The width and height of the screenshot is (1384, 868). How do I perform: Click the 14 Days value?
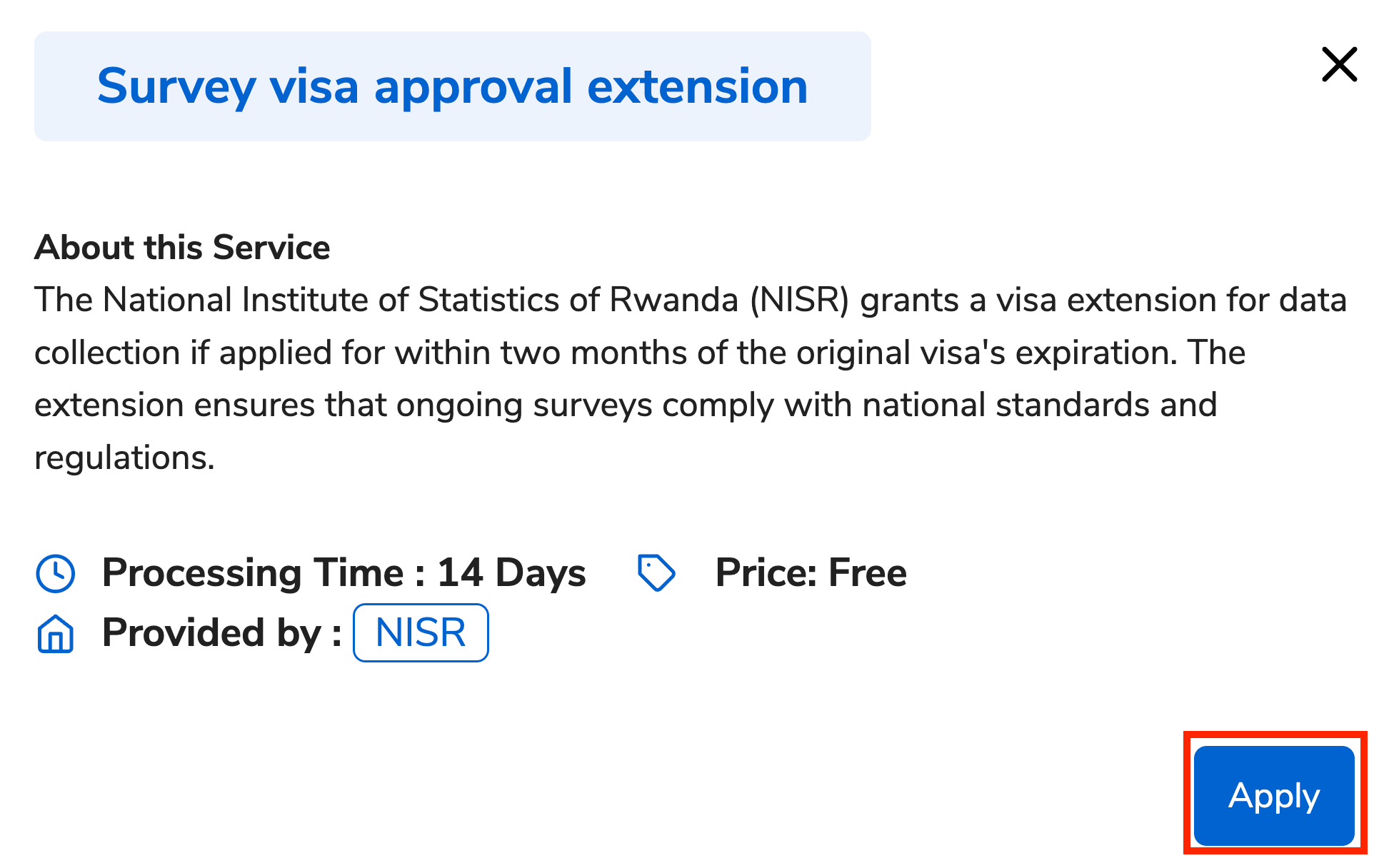click(x=511, y=572)
